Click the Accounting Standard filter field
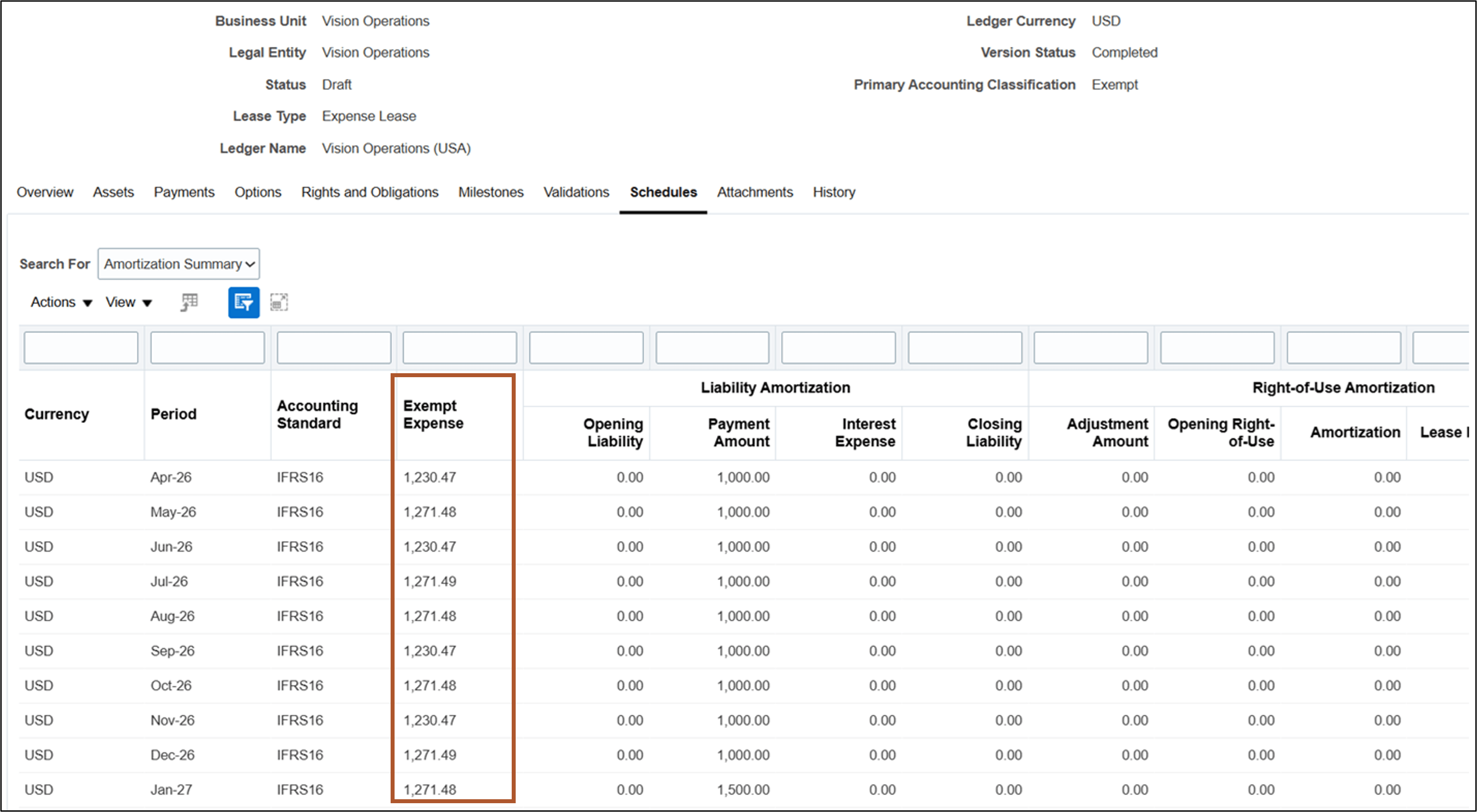1477x812 pixels. (x=334, y=347)
